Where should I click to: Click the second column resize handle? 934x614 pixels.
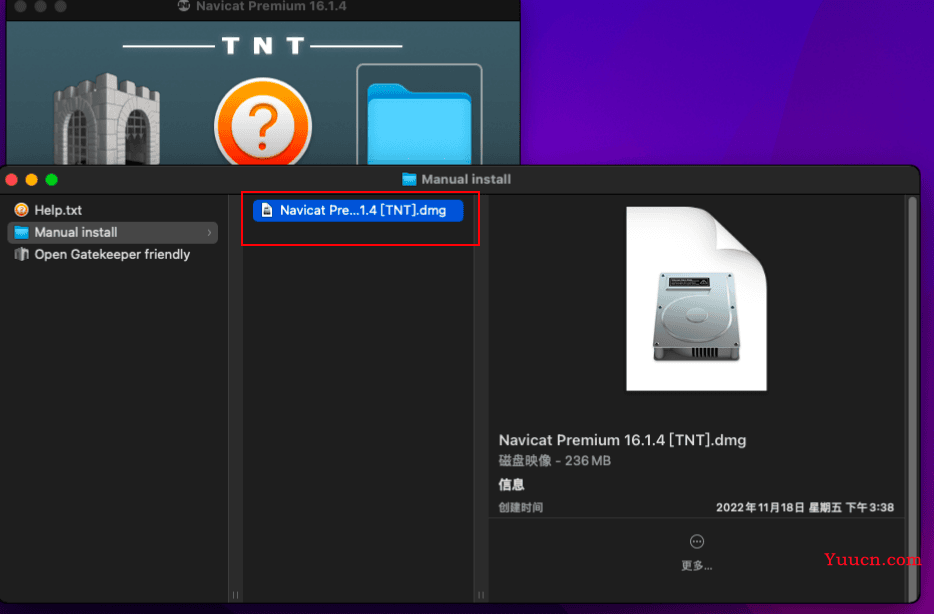tap(481, 595)
